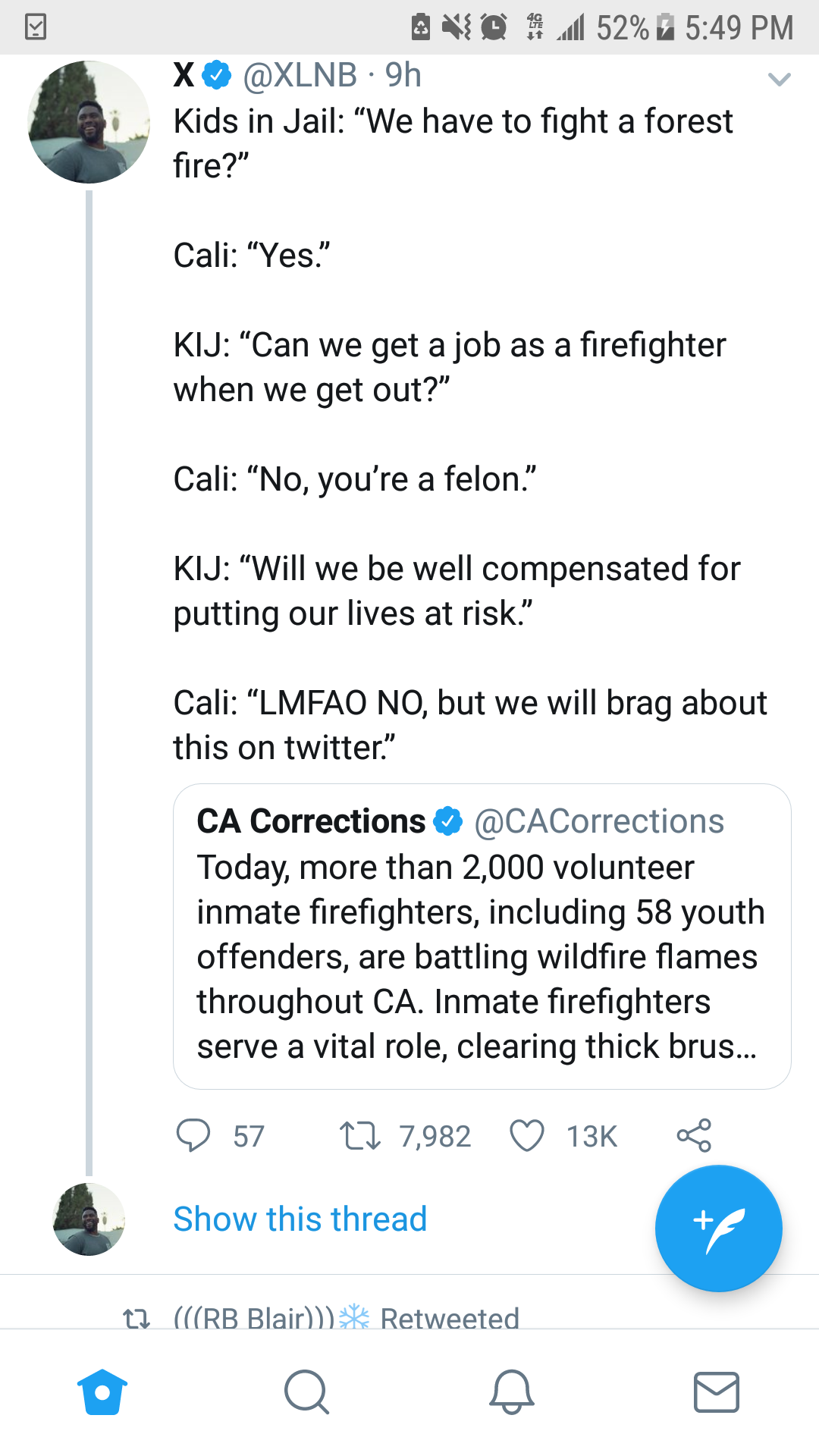Retweet the XLNB tweet

(x=359, y=1135)
